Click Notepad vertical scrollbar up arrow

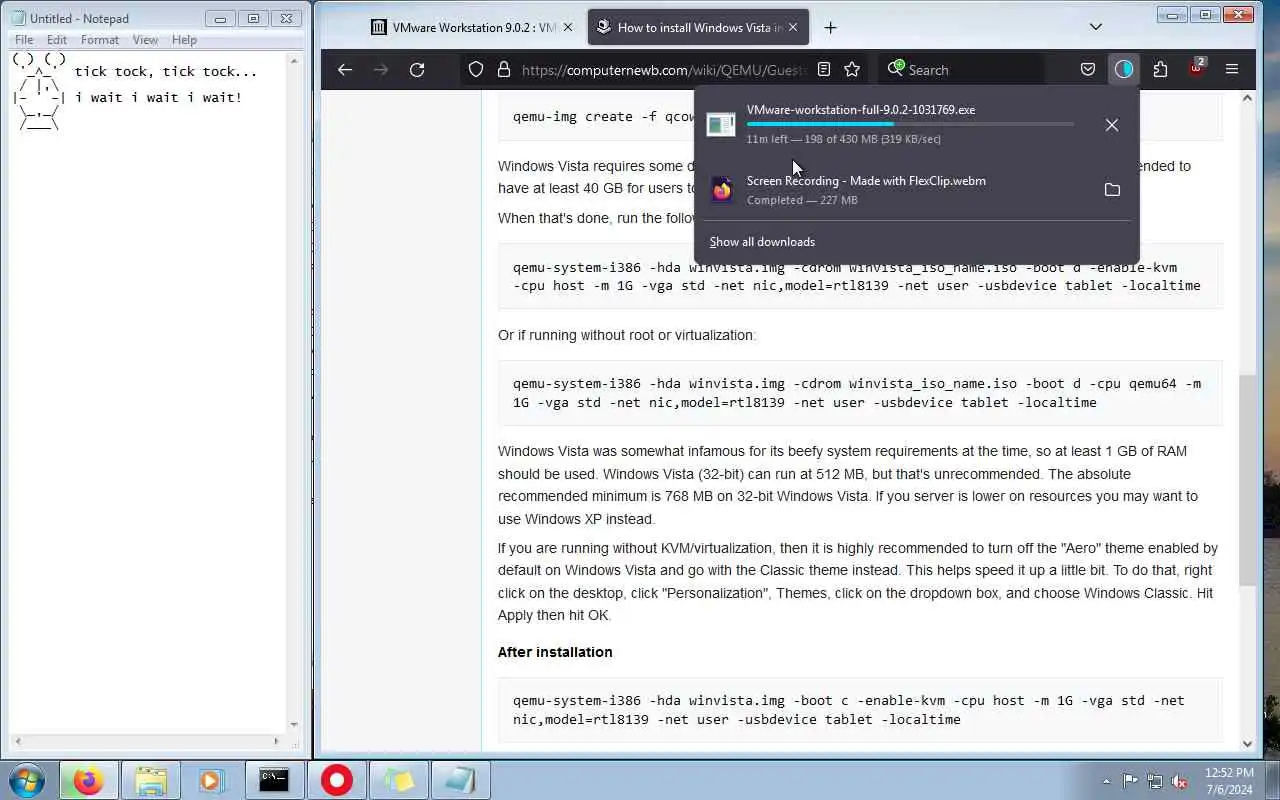coord(294,61)
